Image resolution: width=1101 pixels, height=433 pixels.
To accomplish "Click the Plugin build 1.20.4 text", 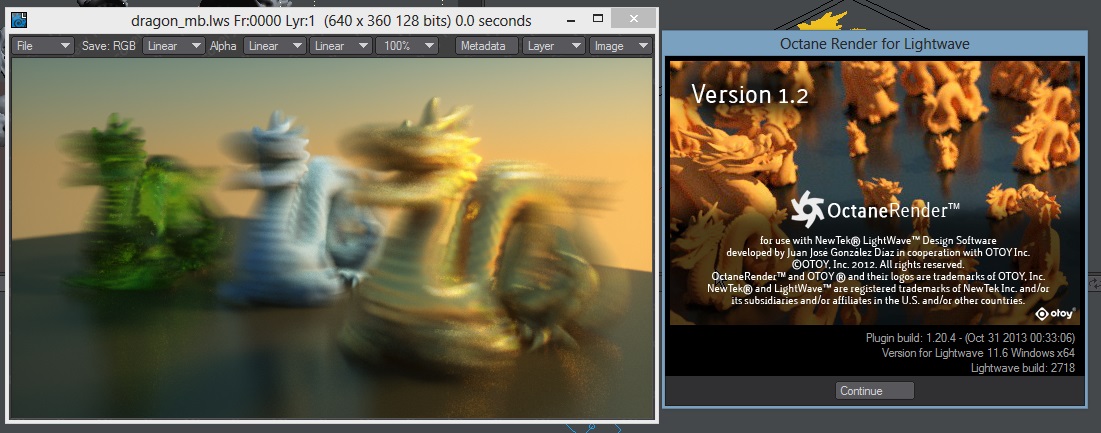I will [970, 338].
